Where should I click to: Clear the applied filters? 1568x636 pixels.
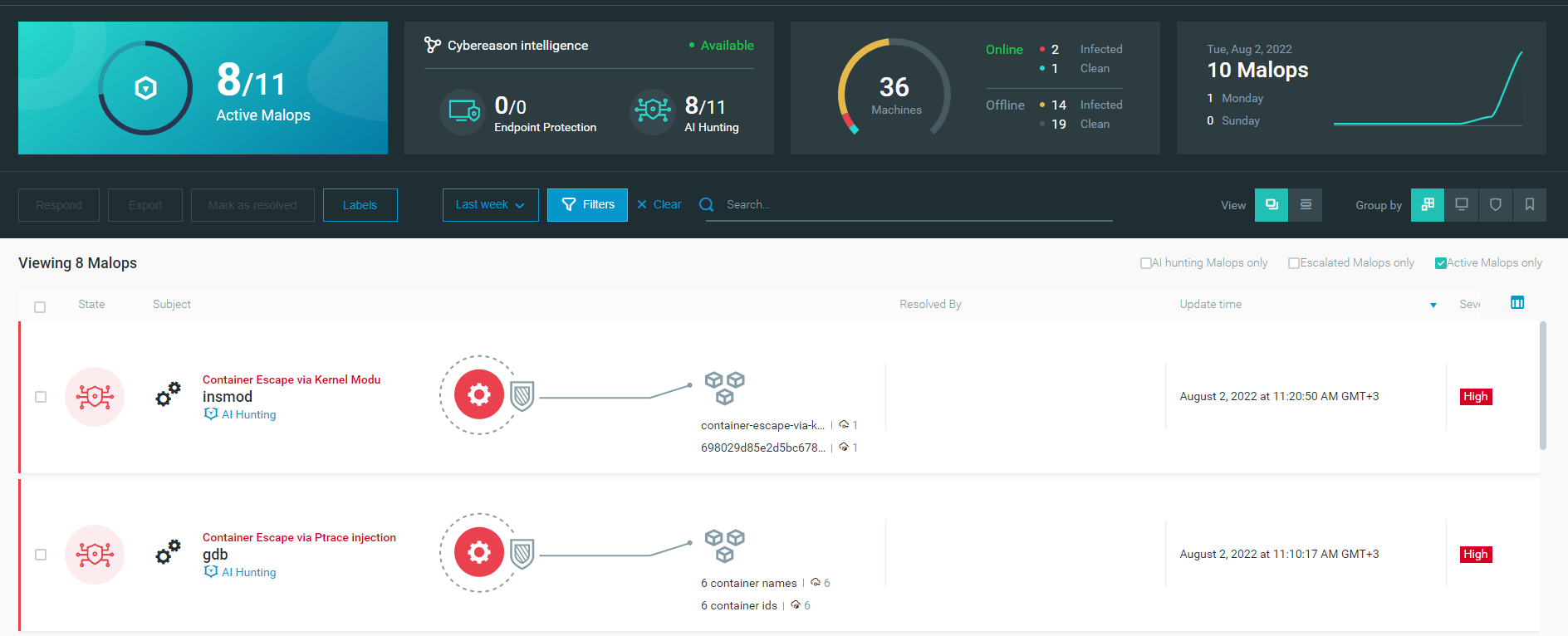tap(659, 205)
